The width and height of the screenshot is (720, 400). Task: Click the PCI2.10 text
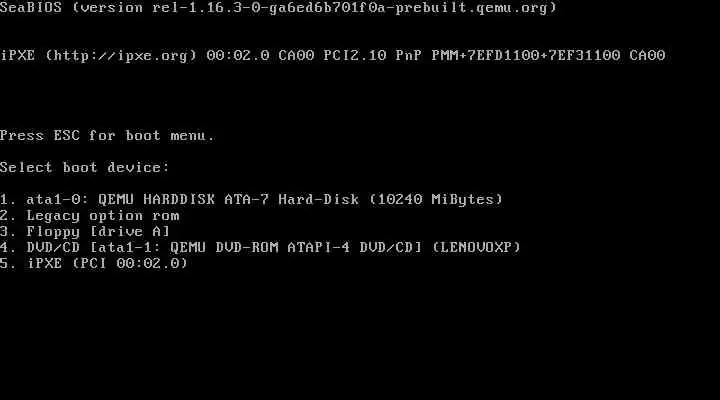pos(355,56)
